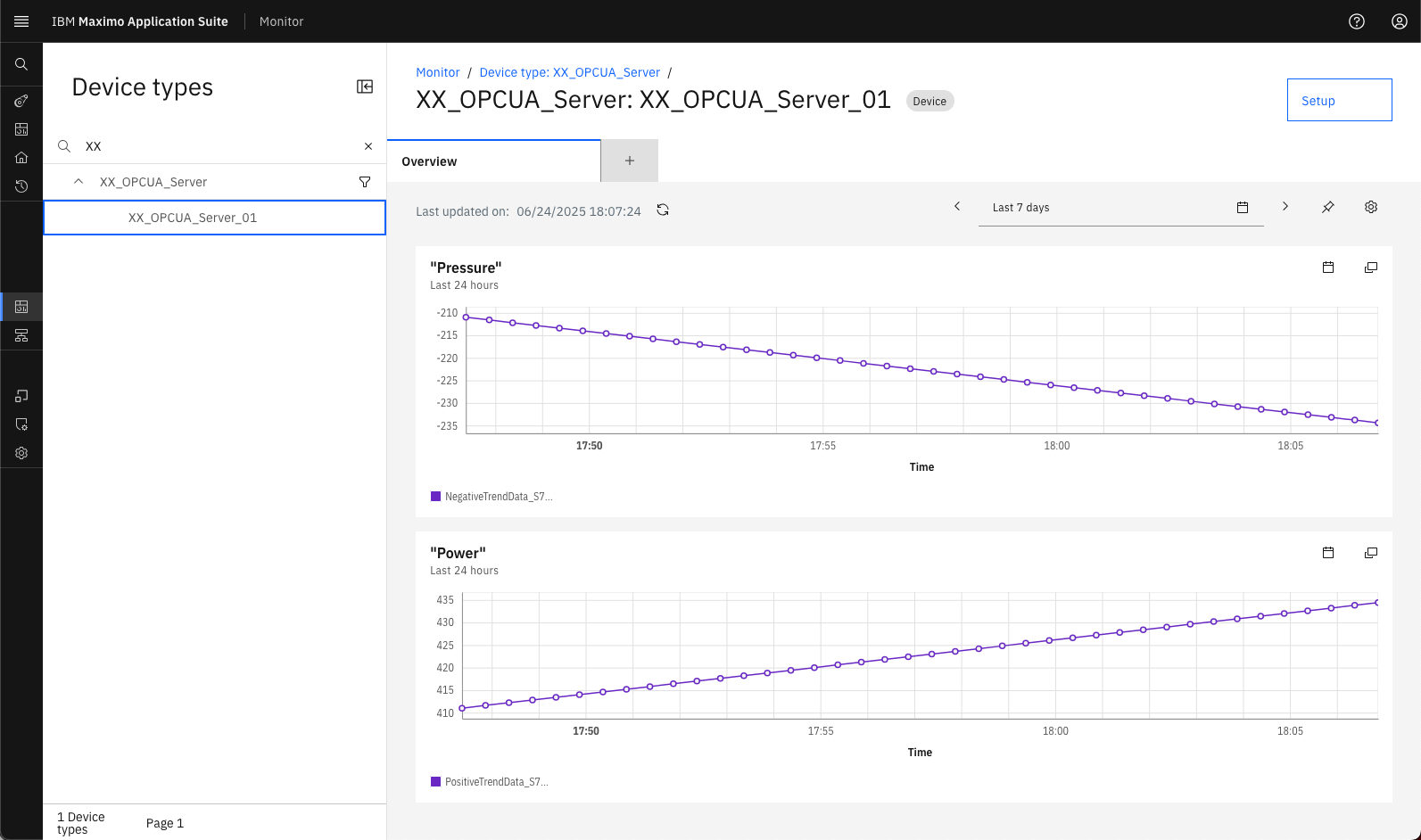Open the sidebar settings gear icon

[21, 453]
